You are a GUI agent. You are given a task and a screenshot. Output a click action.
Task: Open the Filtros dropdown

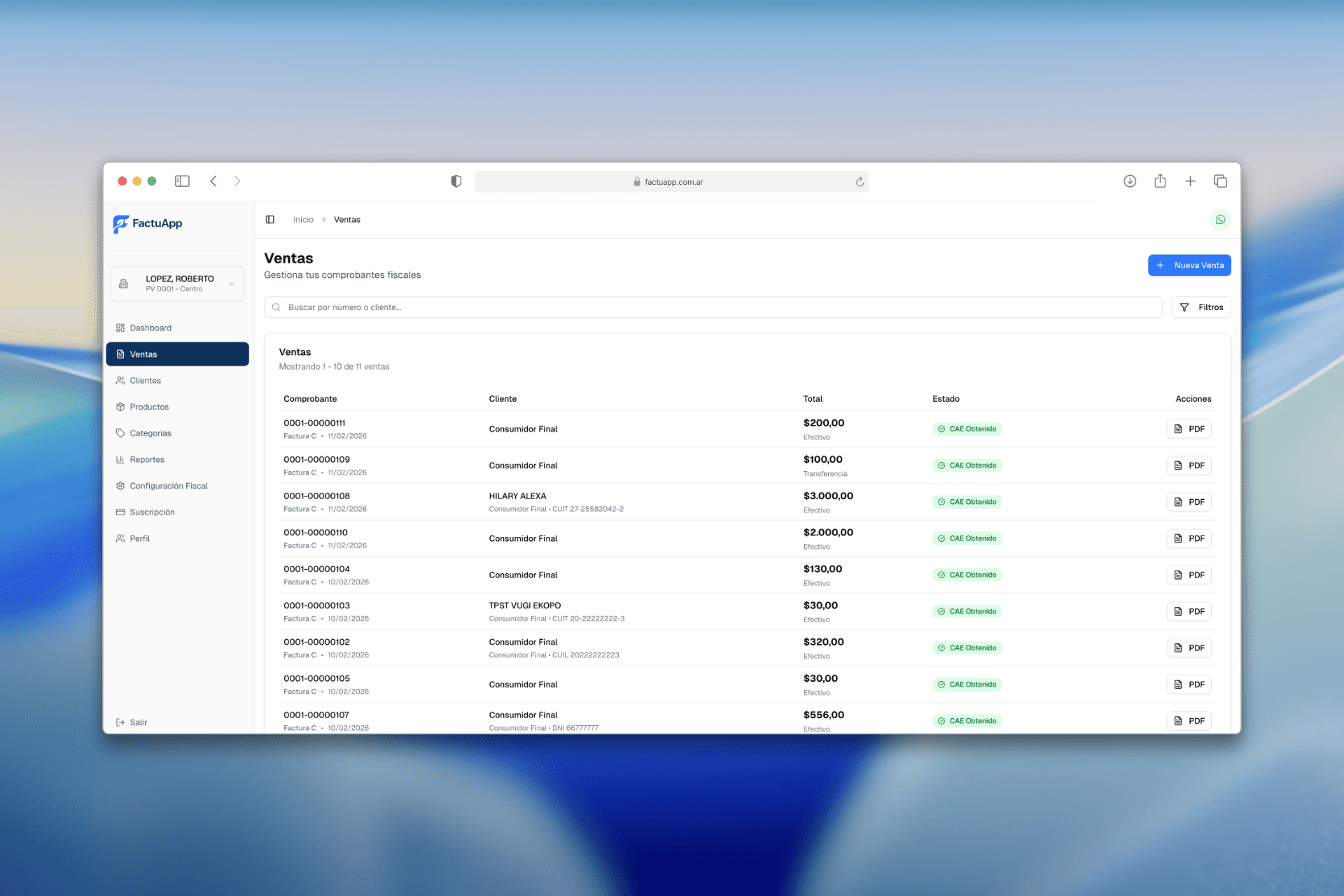pyautogui.click(x=1201, y=307)
